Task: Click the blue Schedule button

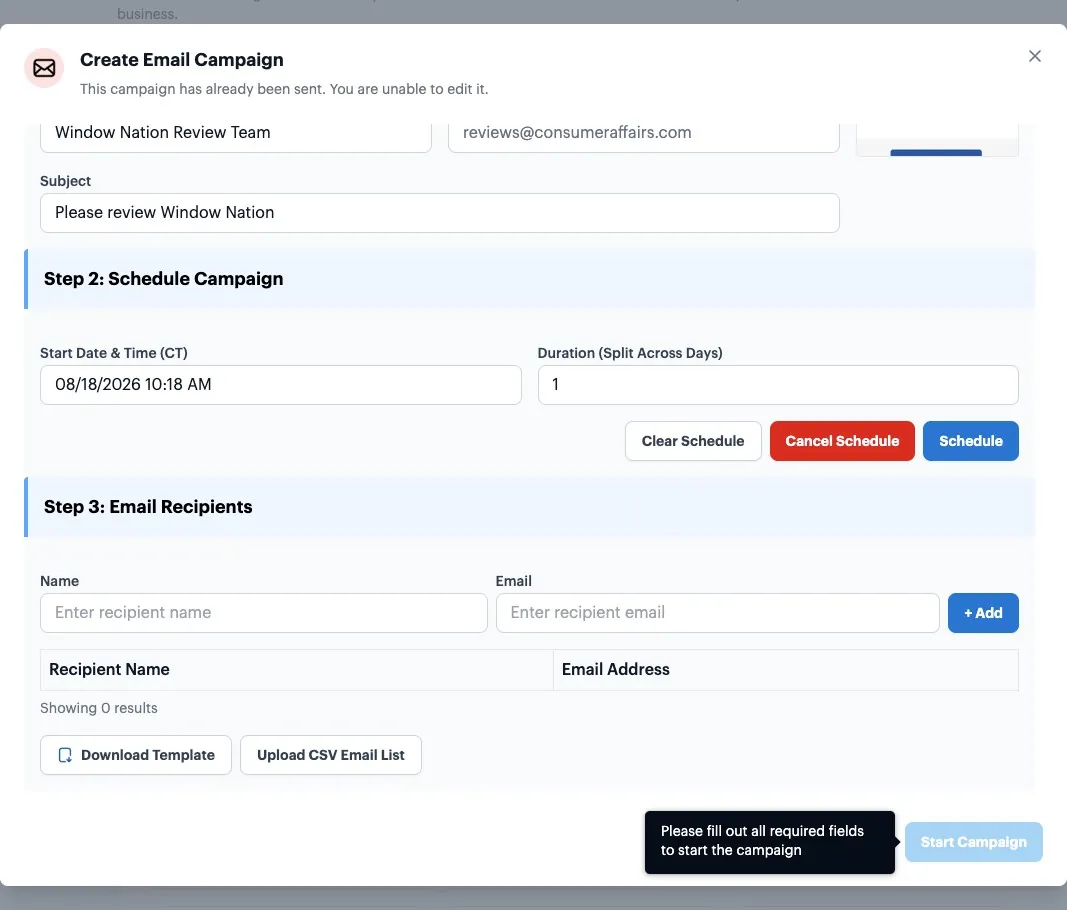Action: (x=970, y=441)
